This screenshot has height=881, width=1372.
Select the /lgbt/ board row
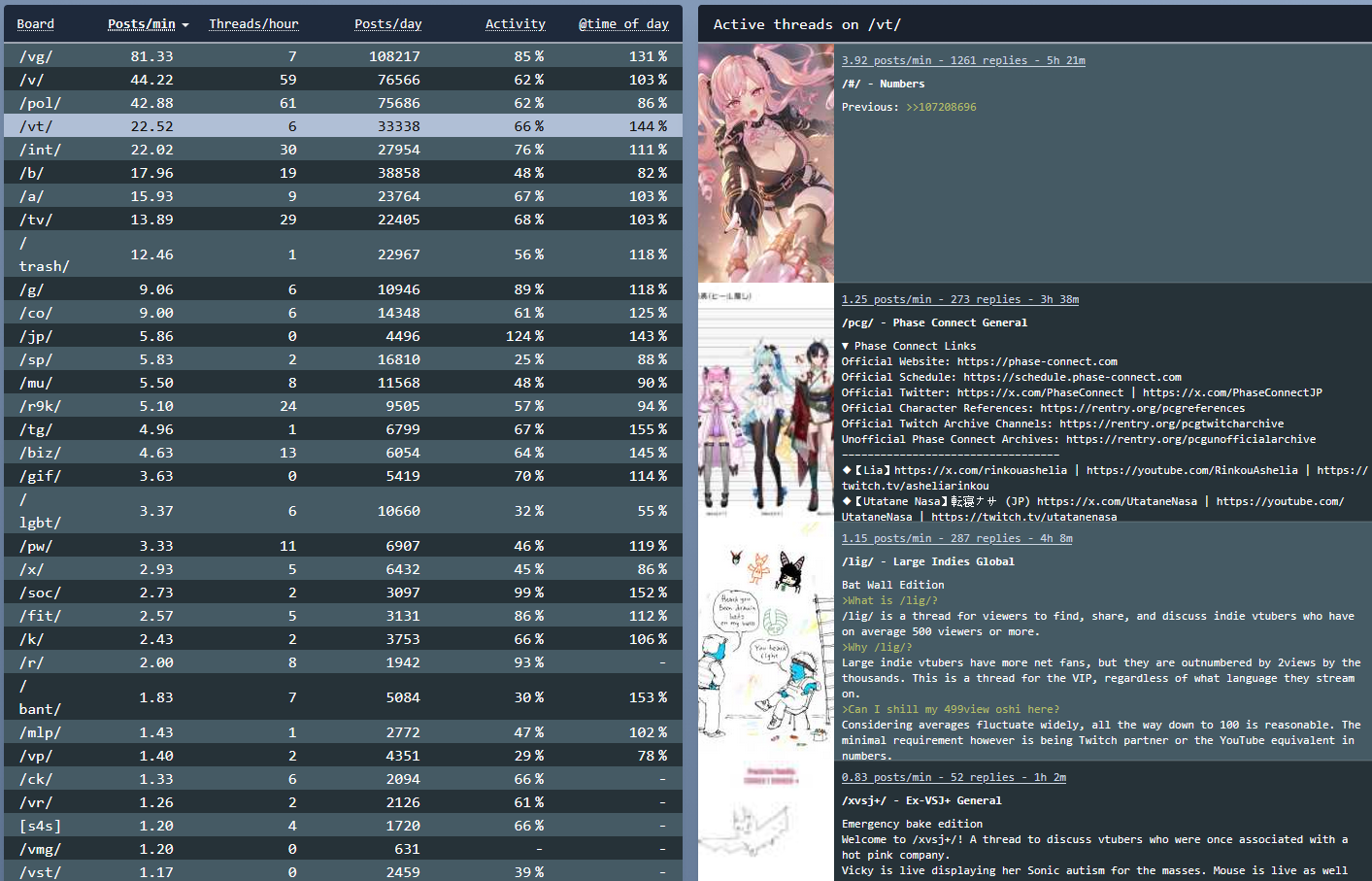click(x=343, y=511)
